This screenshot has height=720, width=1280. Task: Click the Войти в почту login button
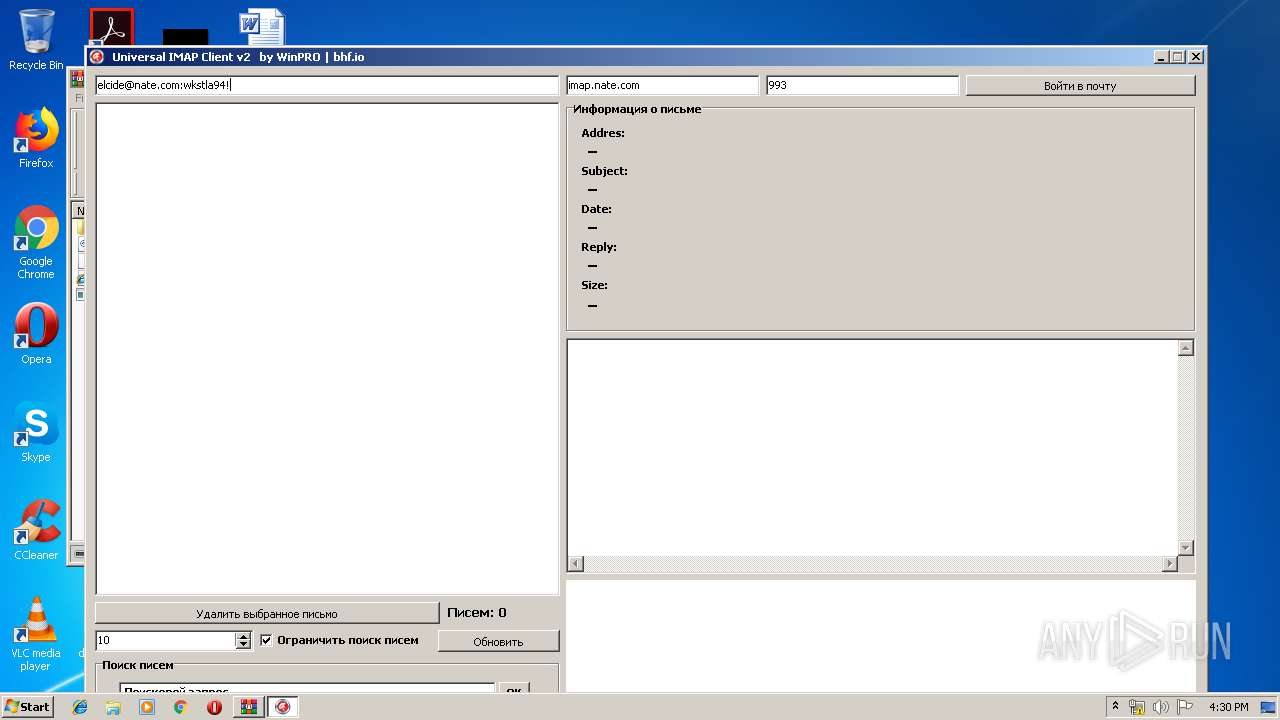pyautogui.click(x=1080, y=86)
